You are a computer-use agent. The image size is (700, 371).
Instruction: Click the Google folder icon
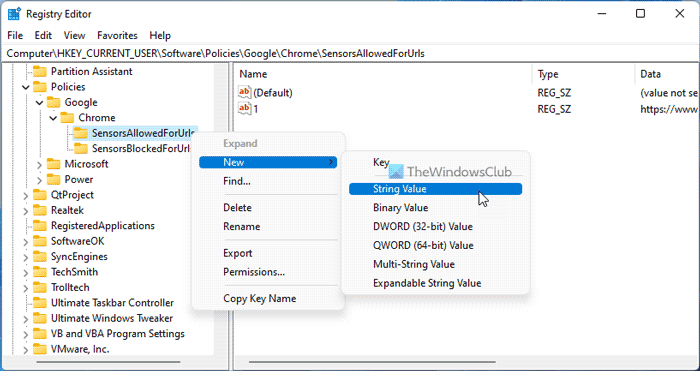[54, 102]
